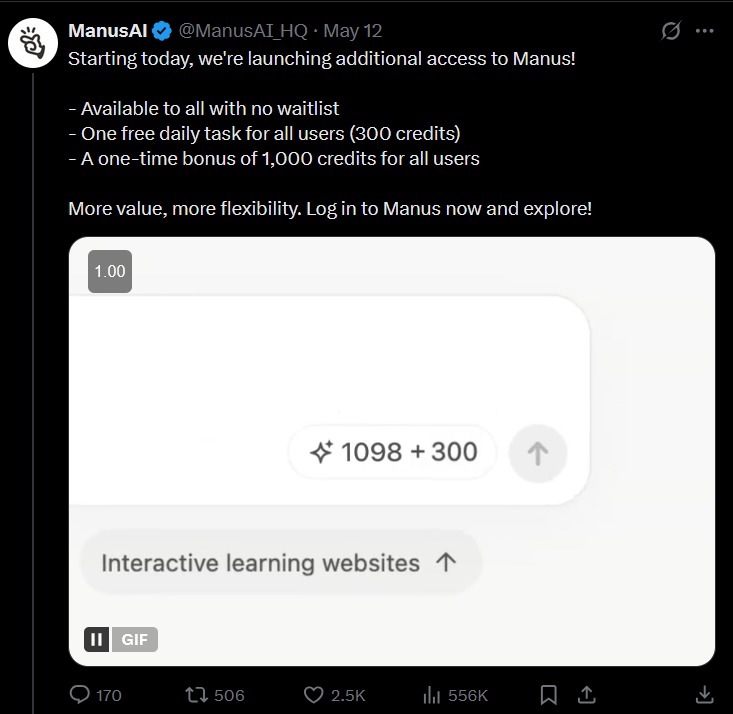
Task: Like the post with heart icon
Action: click(313, 695)
